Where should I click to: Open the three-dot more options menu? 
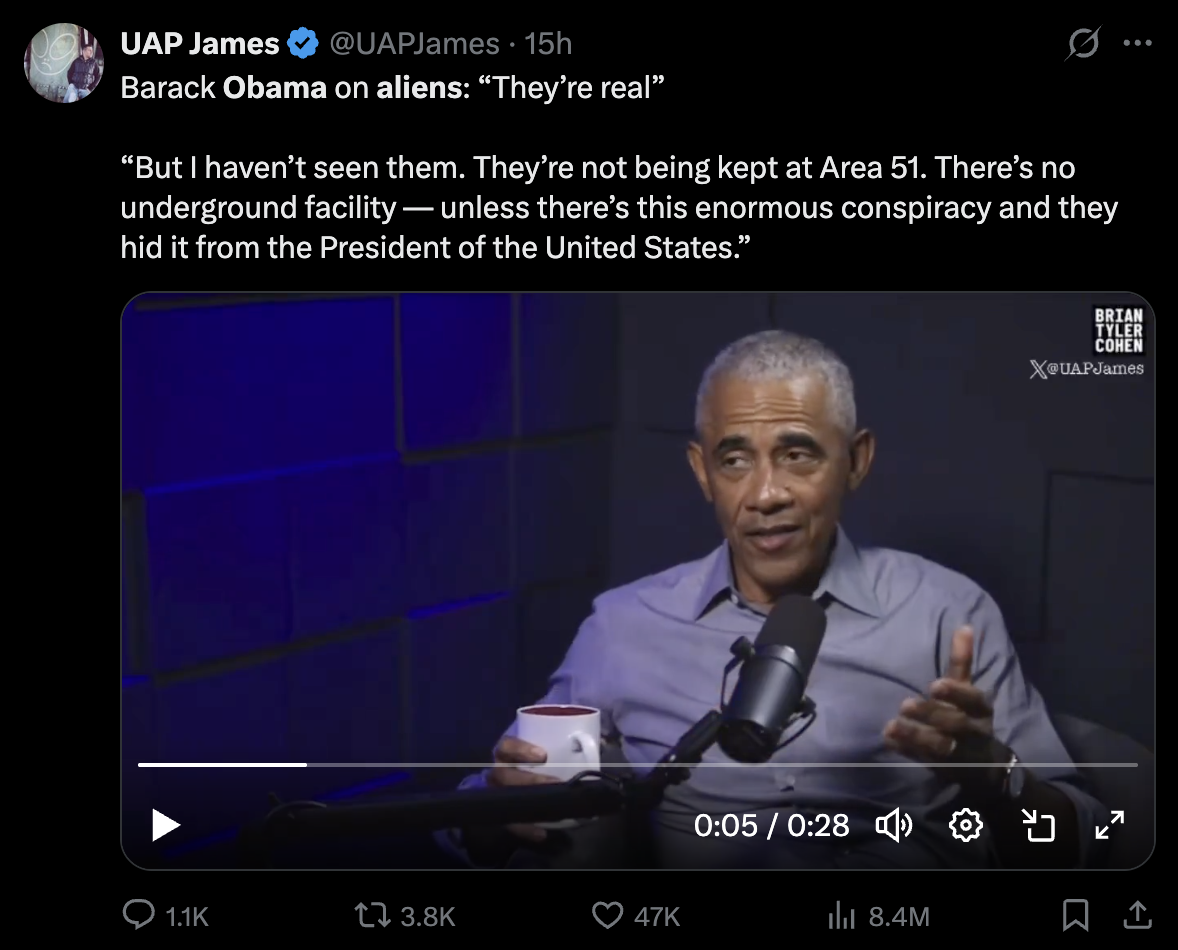click(1138, 44)
